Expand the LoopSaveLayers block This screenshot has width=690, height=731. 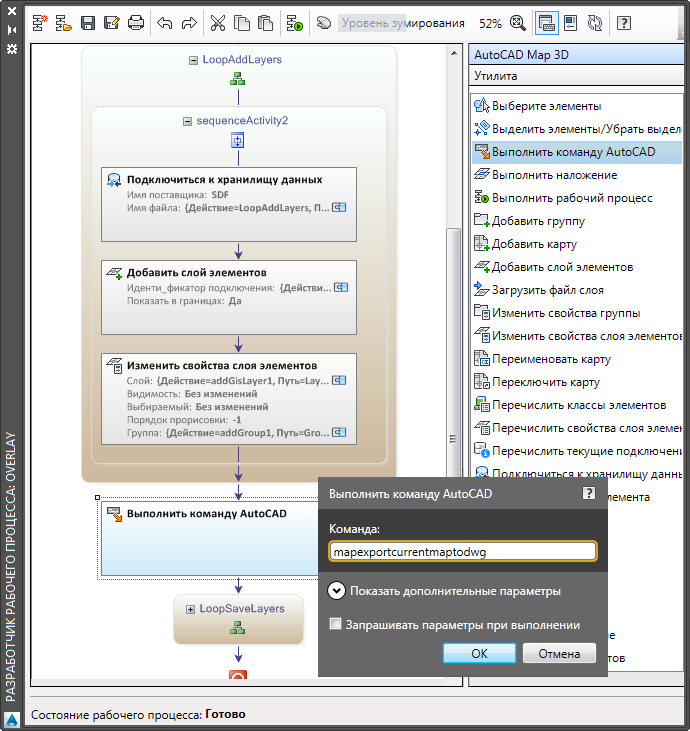click(190, 609)
